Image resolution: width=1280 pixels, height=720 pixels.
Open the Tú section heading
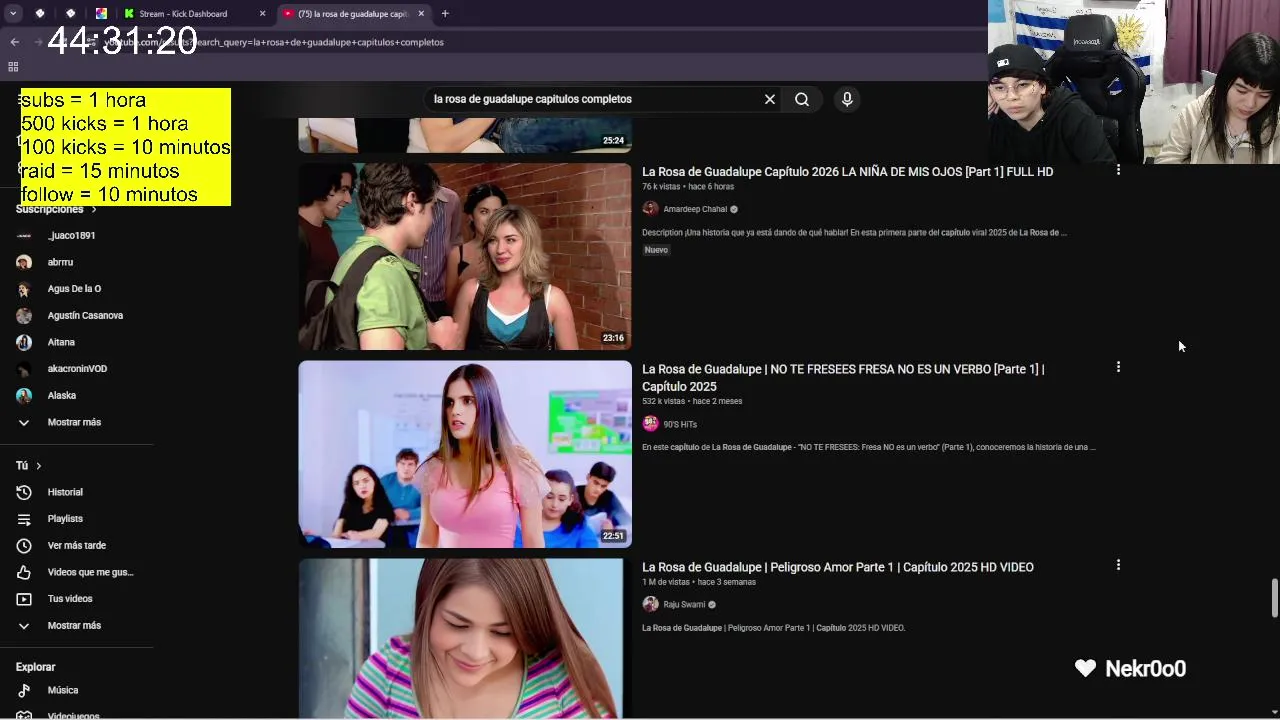(29, 466)
